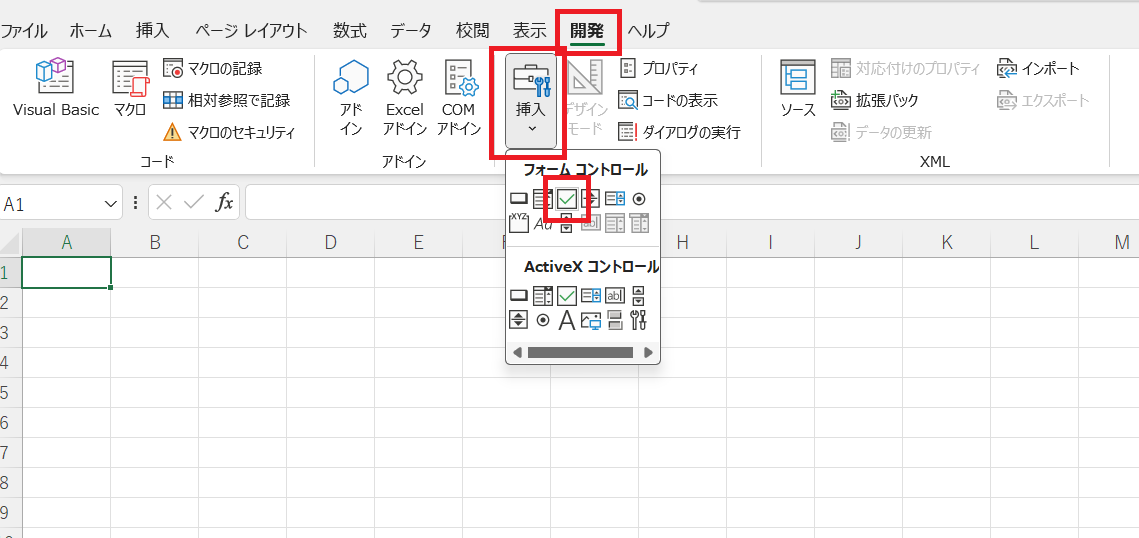Screen dimensions: 1139x538
Task: Select the ActiveX spin button icon
Action: pyautogui.click(x=518, y=319)
